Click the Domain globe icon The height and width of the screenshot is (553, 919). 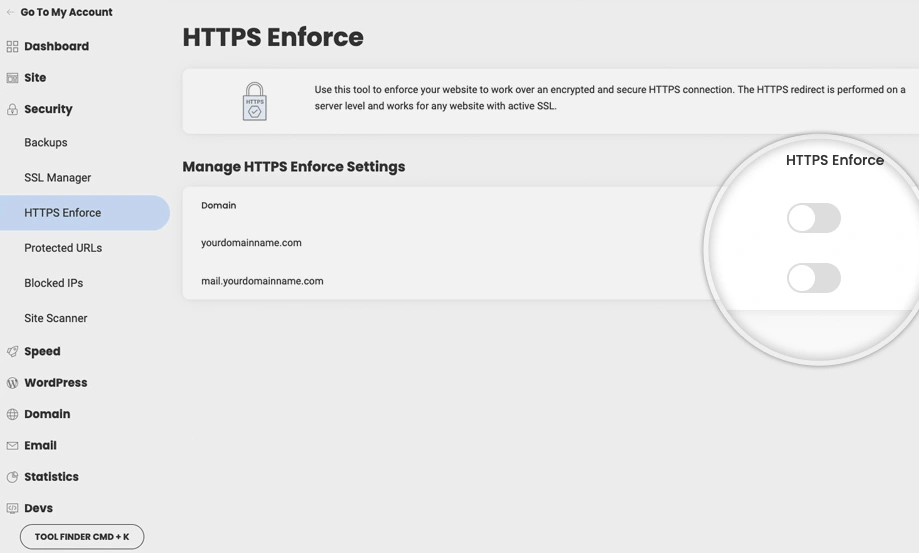click(x=12, y=415)
